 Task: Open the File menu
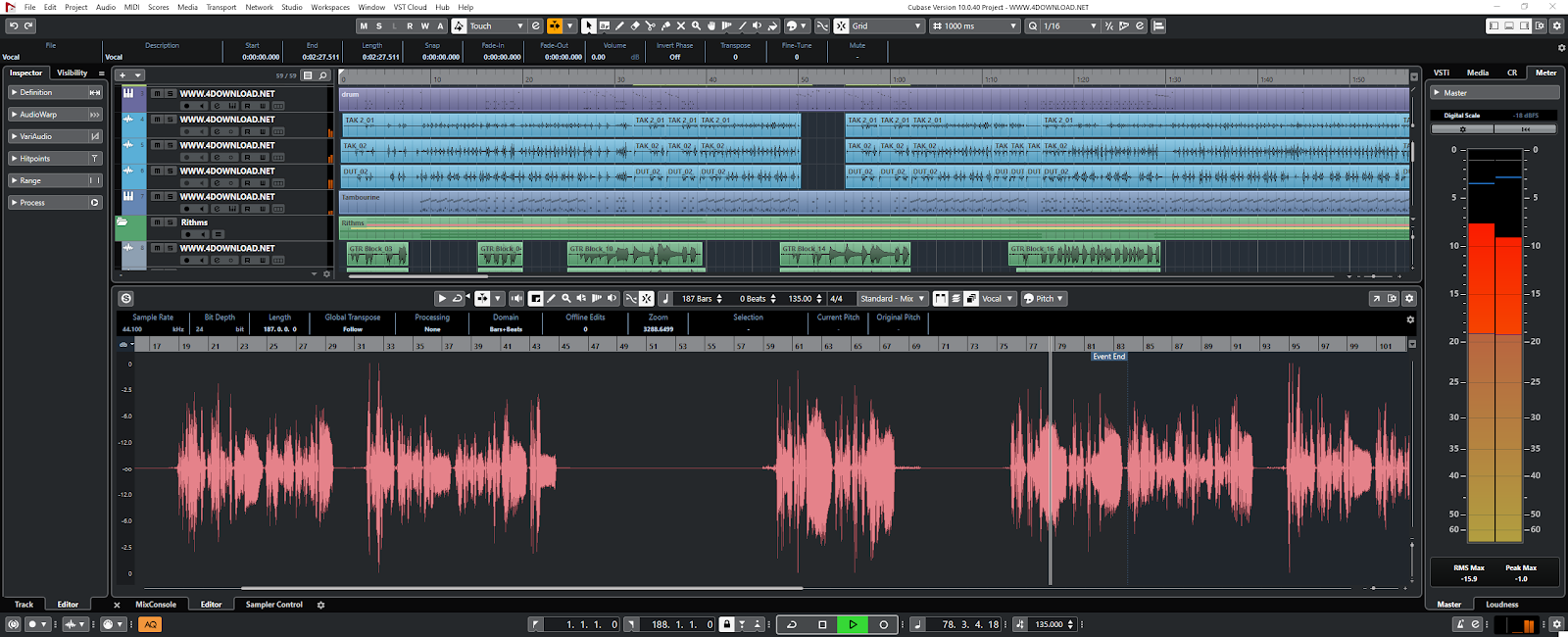(x=30, y=7)
